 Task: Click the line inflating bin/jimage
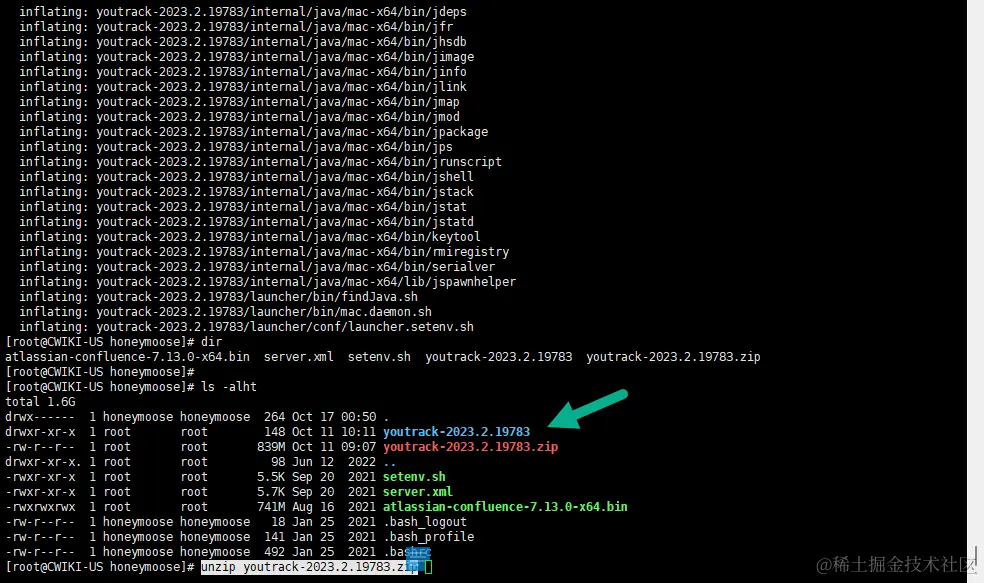[247, 57]
